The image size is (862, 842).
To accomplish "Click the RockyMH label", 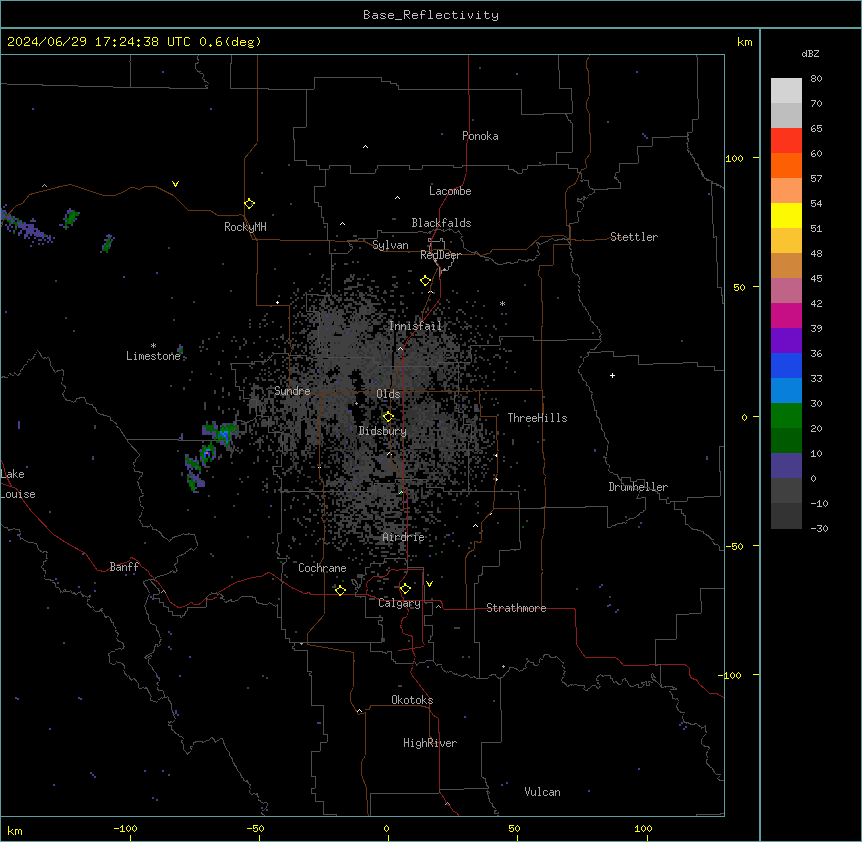I will (245, 227).
